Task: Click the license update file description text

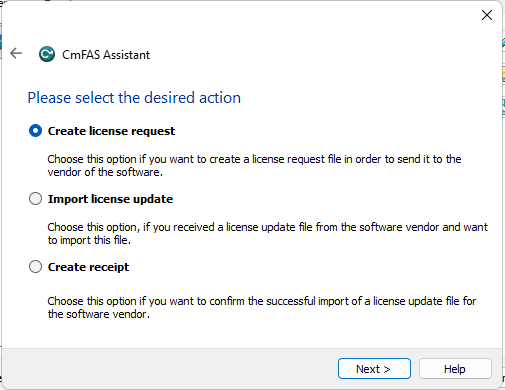Action: click(268, 234)
